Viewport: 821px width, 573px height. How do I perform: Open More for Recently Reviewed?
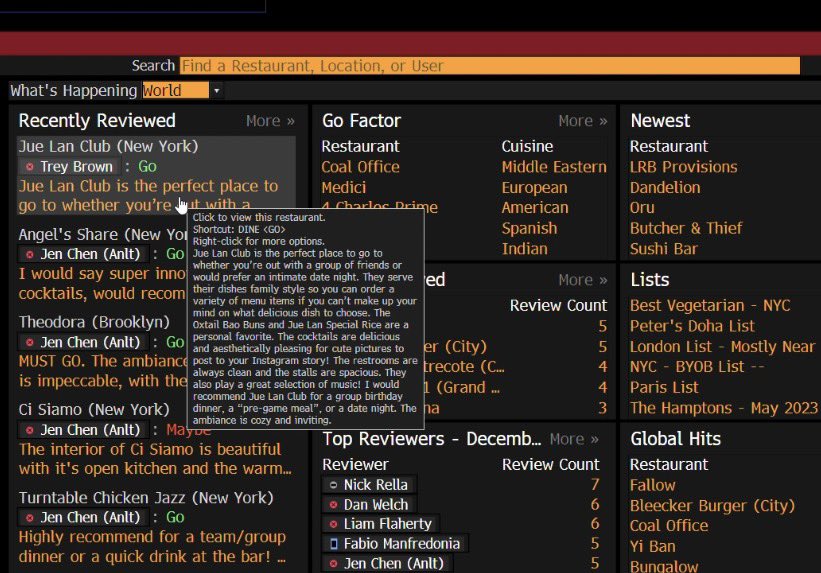[271, 121]
